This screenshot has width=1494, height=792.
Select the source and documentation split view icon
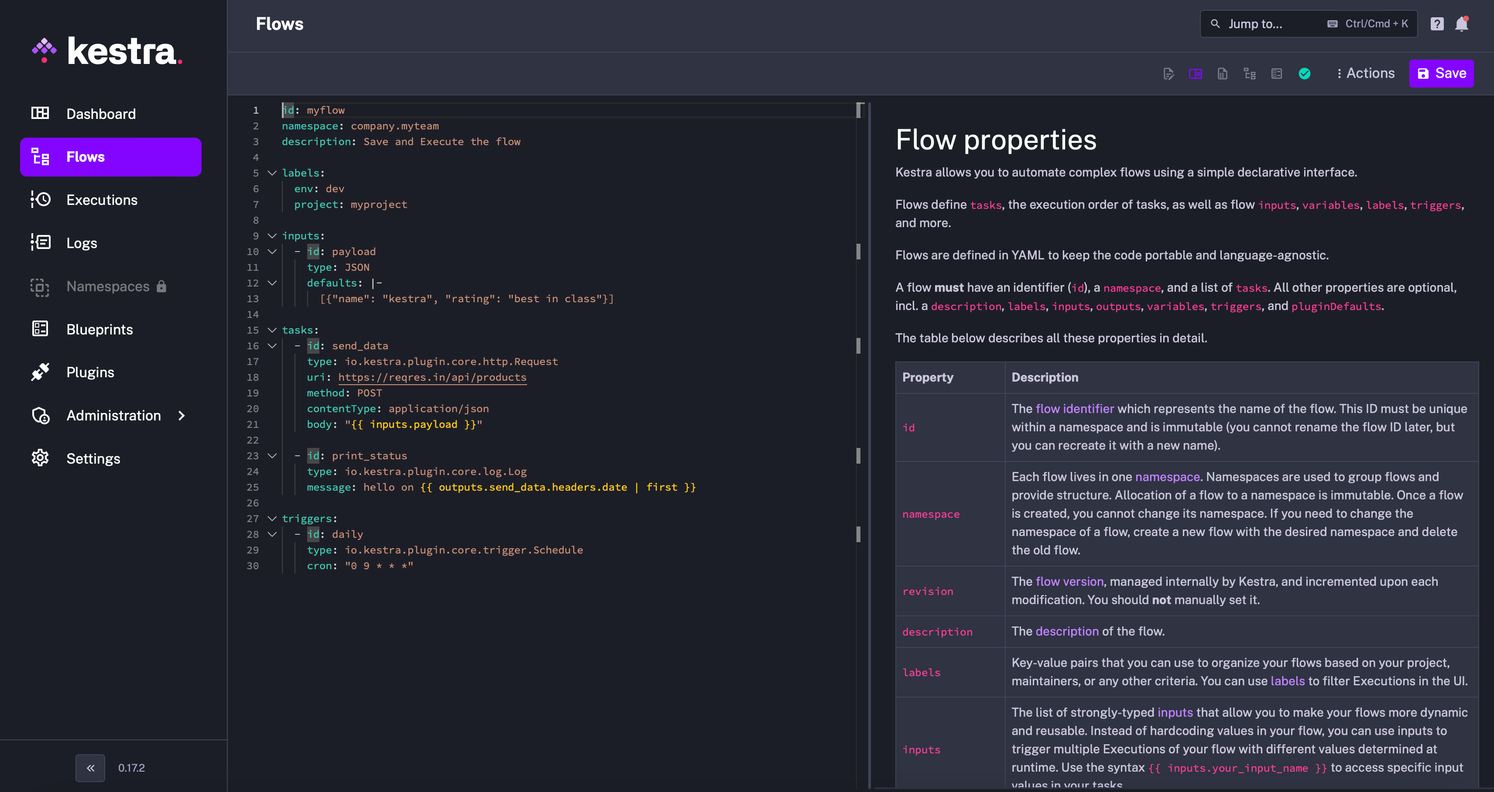1195,74
